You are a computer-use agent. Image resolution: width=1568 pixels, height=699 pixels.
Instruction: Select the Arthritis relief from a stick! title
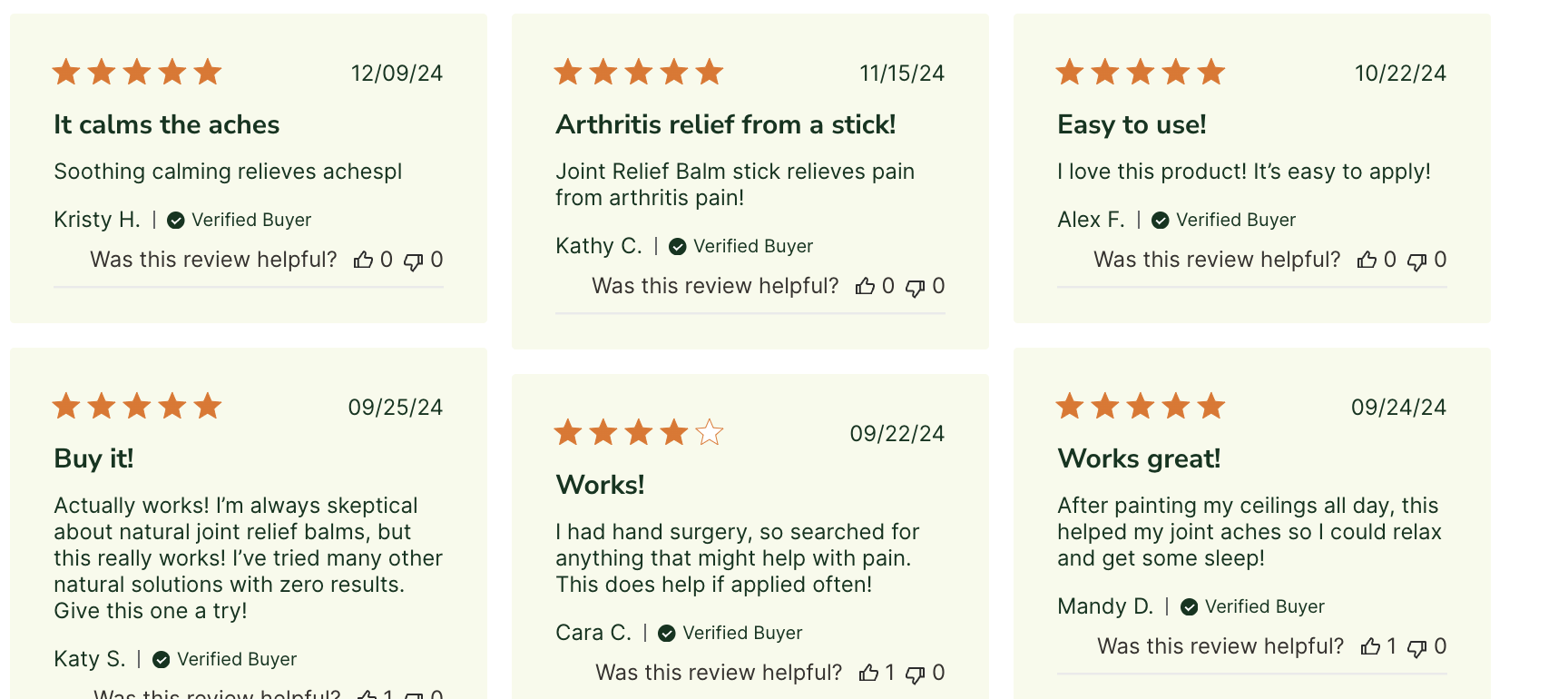[x=726, y=124]
